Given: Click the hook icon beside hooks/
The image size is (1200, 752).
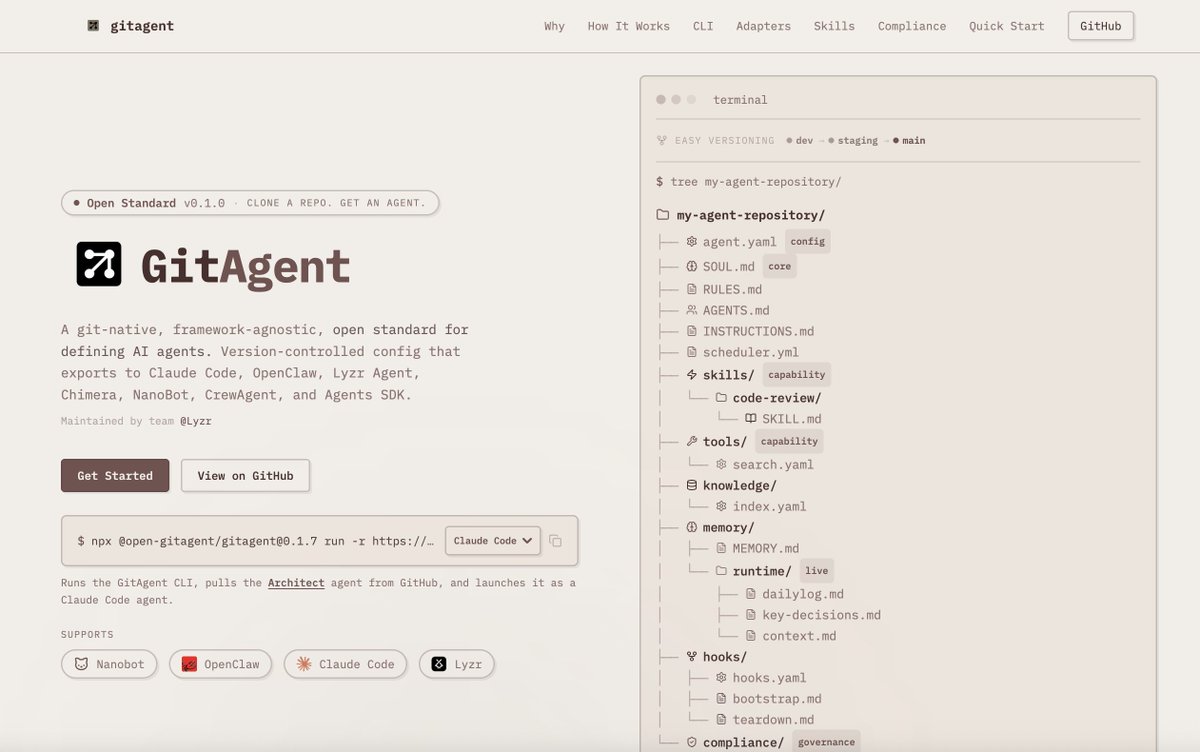Looking at the screenshot, I should tap(692, 657).
